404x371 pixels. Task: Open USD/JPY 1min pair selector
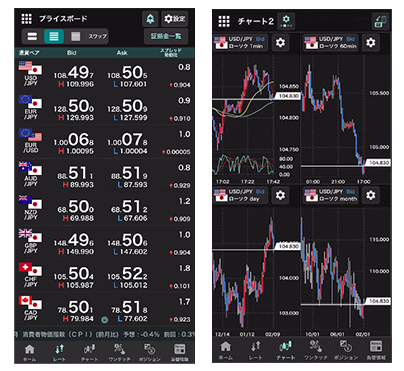pyautogui.click(x=240, y=43)
